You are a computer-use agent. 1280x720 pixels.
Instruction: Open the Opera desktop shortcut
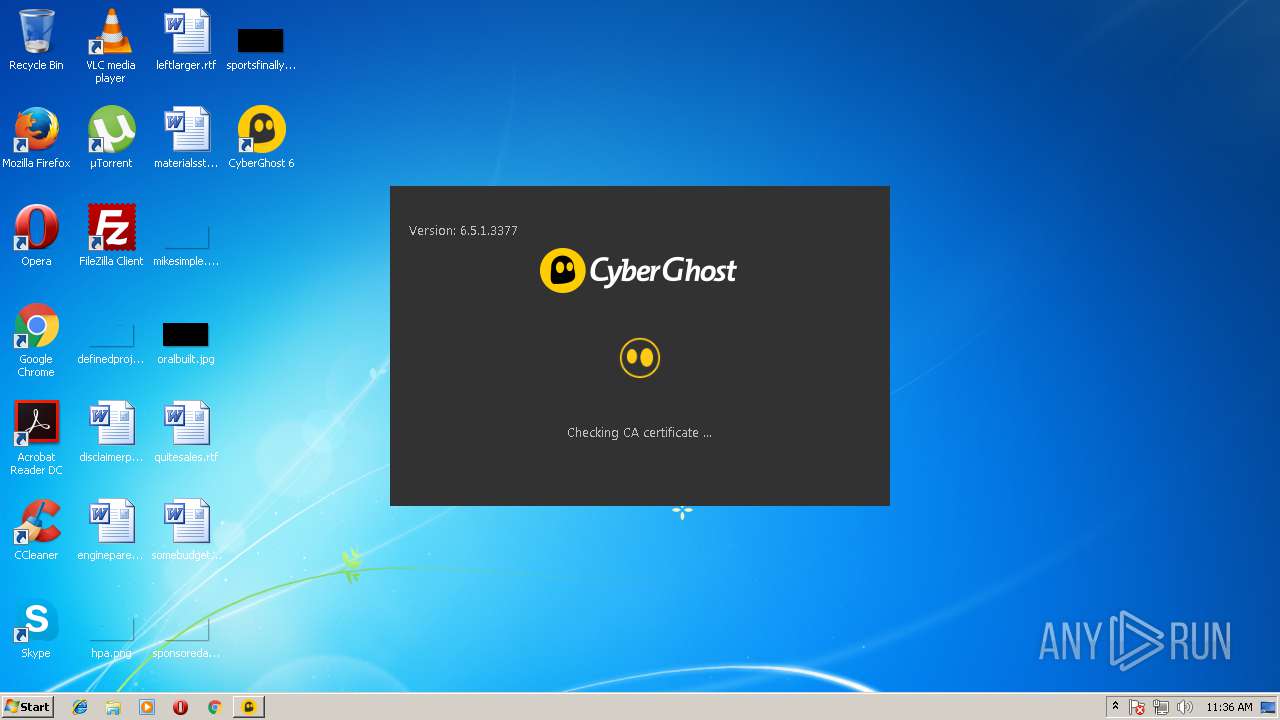[36, 236]
